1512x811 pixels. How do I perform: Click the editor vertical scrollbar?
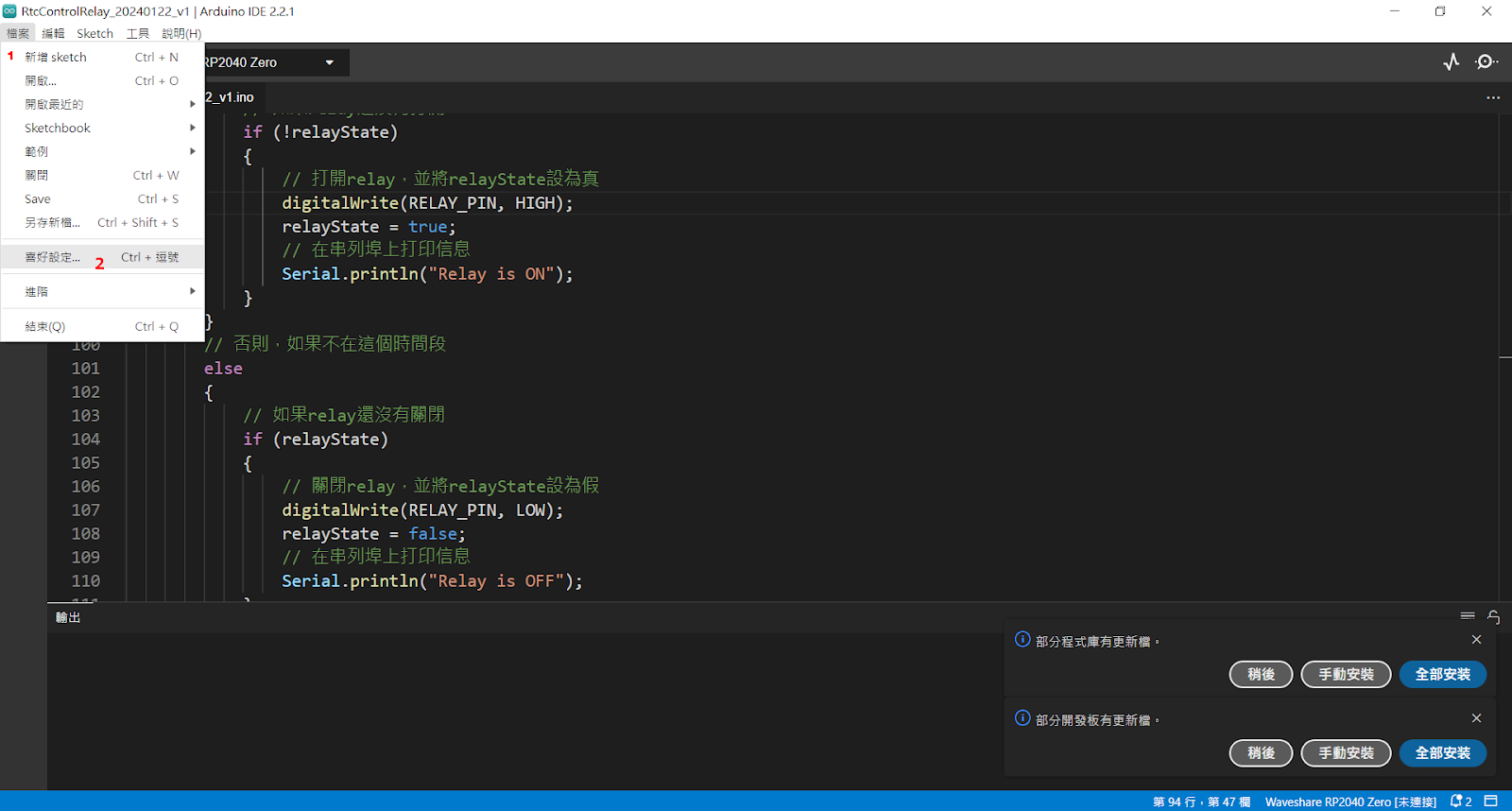point(1505,357)
